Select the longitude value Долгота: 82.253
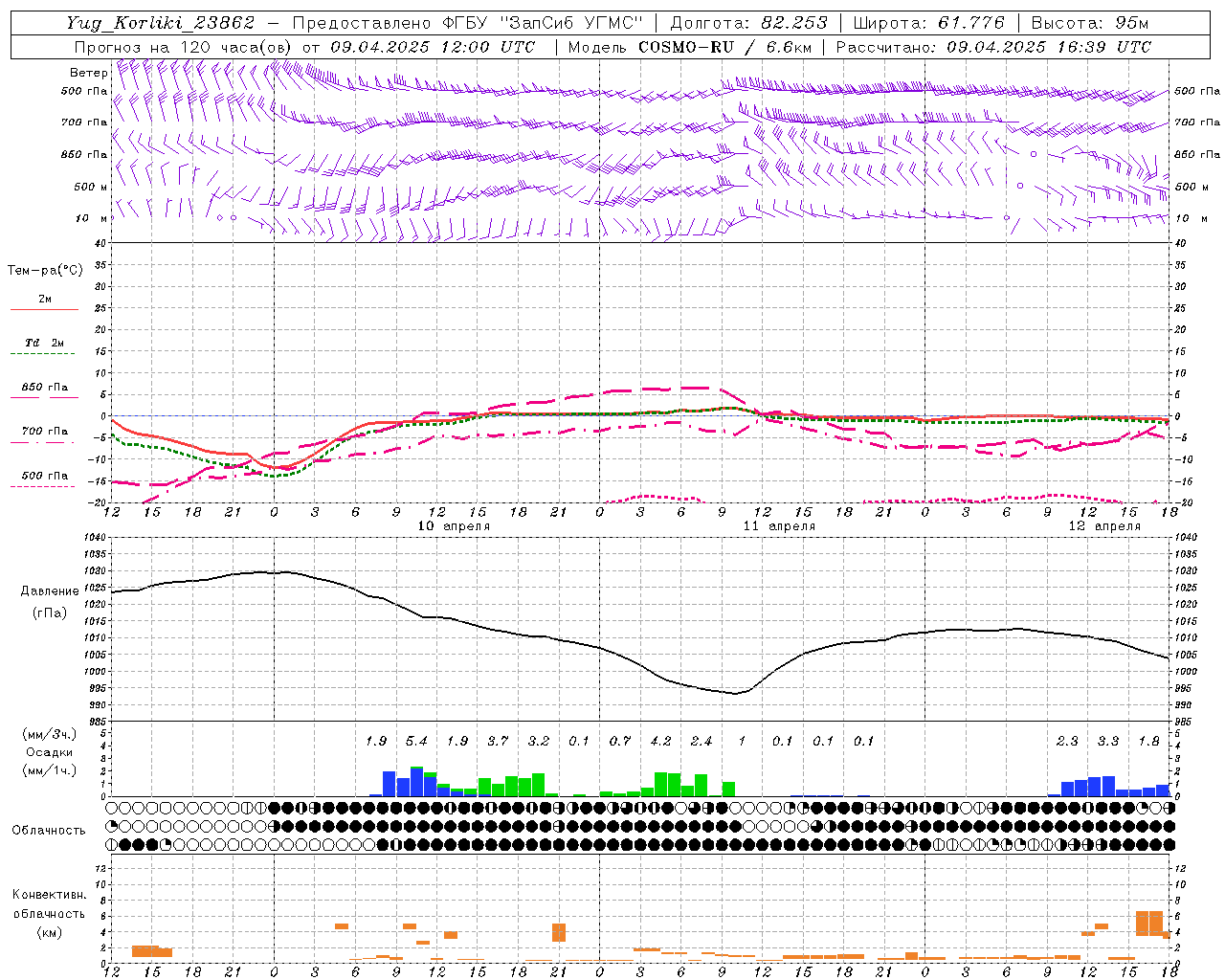1225x980 pixels. [x=748, y=23]
